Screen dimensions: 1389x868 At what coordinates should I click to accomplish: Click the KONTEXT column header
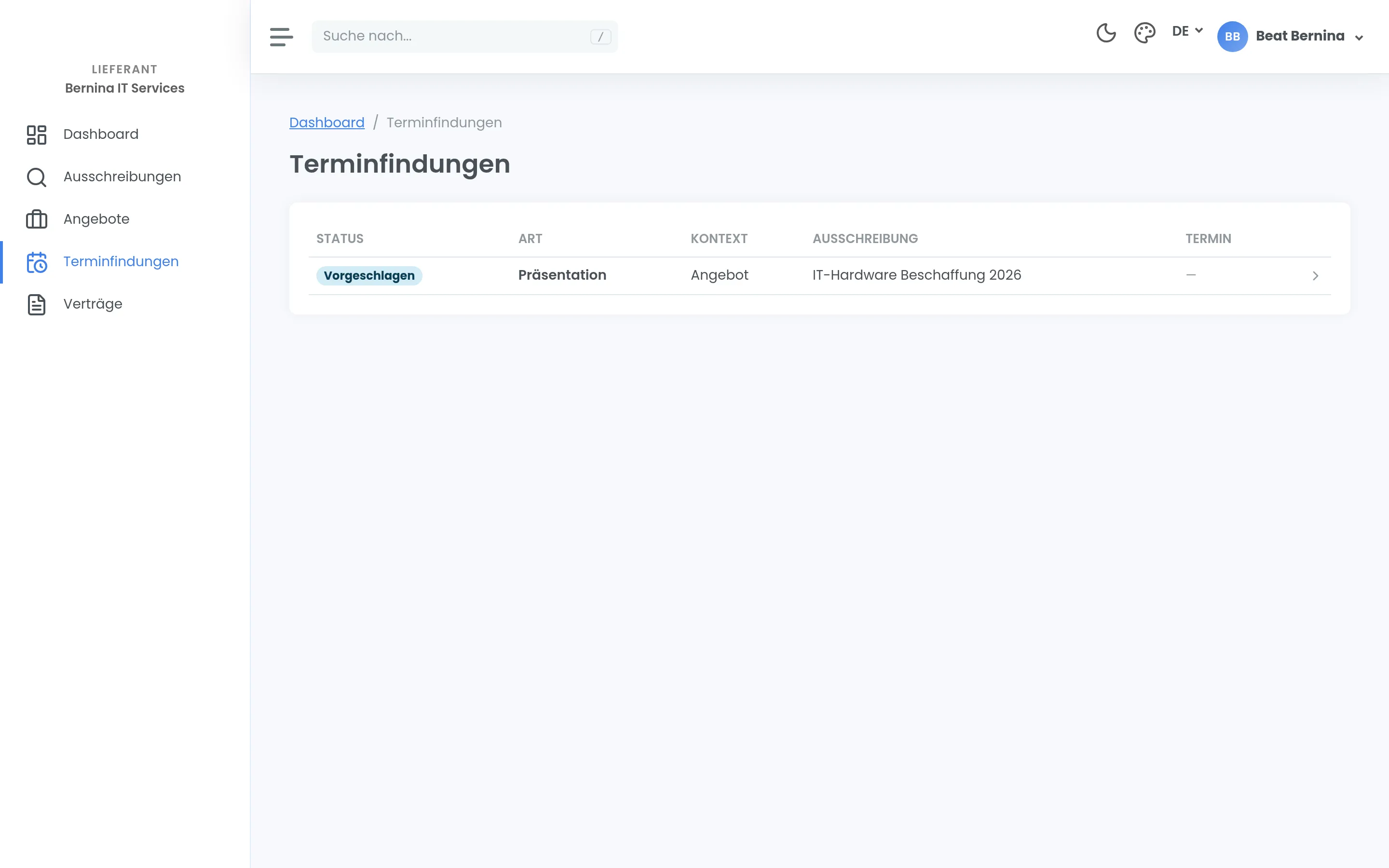click(719, 239)
